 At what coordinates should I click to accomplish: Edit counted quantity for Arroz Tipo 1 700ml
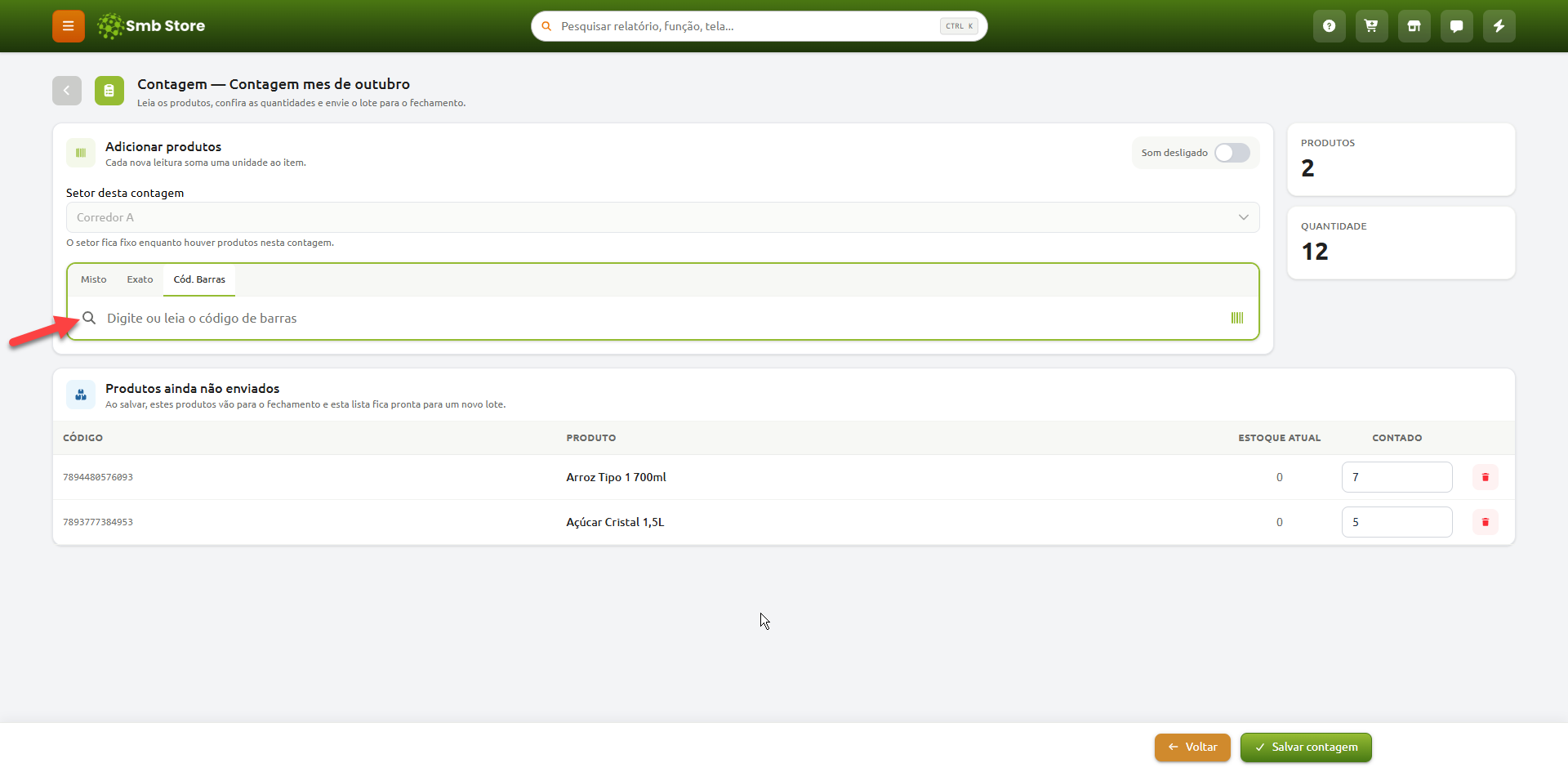[x=1397, y=477]
